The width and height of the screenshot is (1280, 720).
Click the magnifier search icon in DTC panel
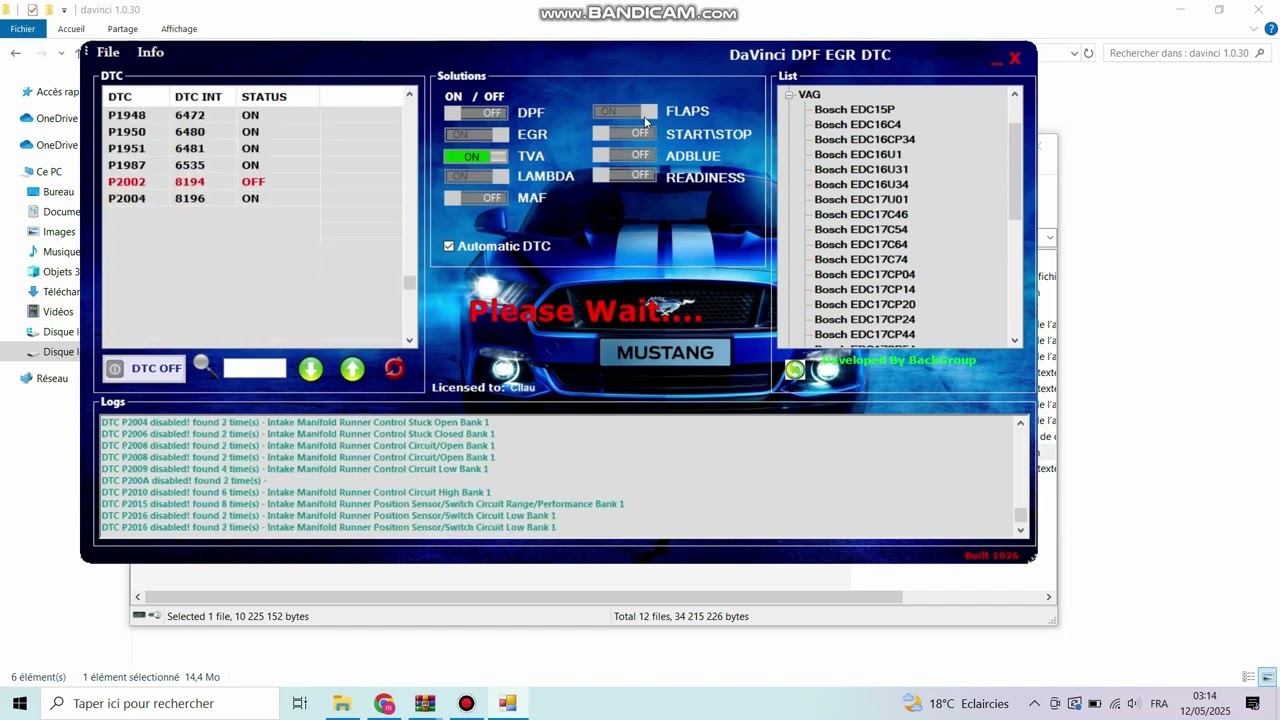click(x=205, y=367)
